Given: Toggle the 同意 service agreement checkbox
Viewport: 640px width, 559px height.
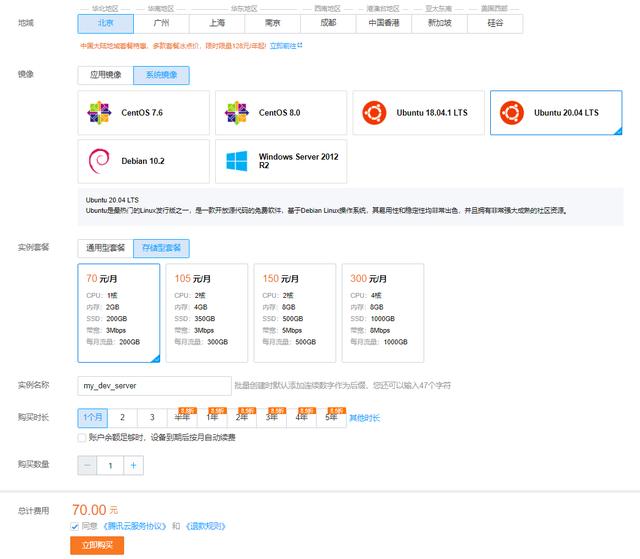Looking at the screenshot, I should pyautogui.click(x=75, y=526).
